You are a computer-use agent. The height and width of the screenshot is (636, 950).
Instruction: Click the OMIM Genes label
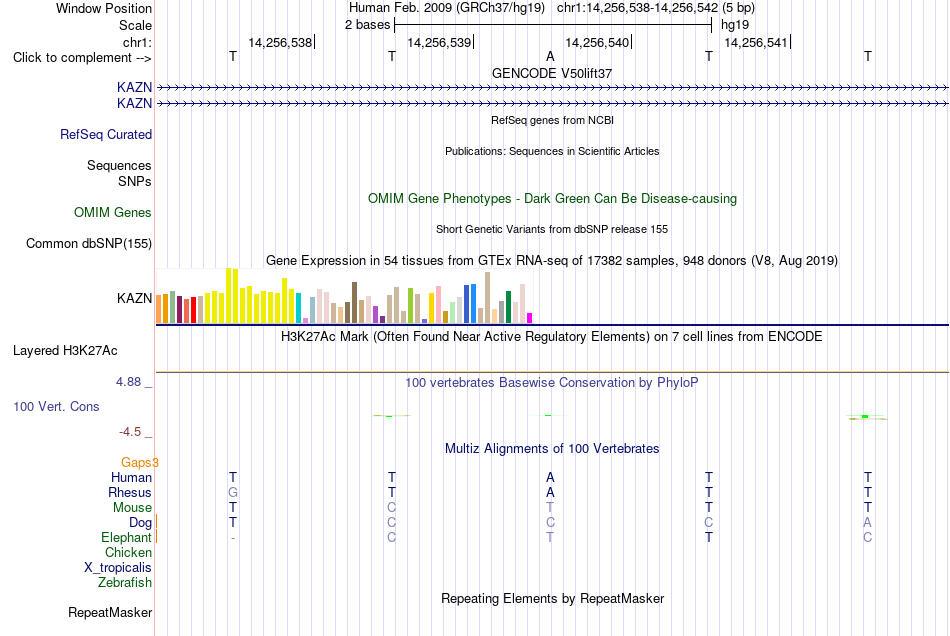[x=112, y=213]
